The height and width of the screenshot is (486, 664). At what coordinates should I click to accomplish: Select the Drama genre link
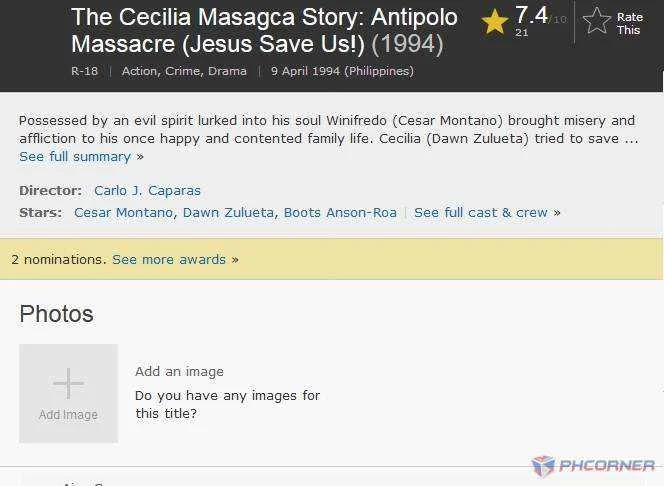pos(227,71)
